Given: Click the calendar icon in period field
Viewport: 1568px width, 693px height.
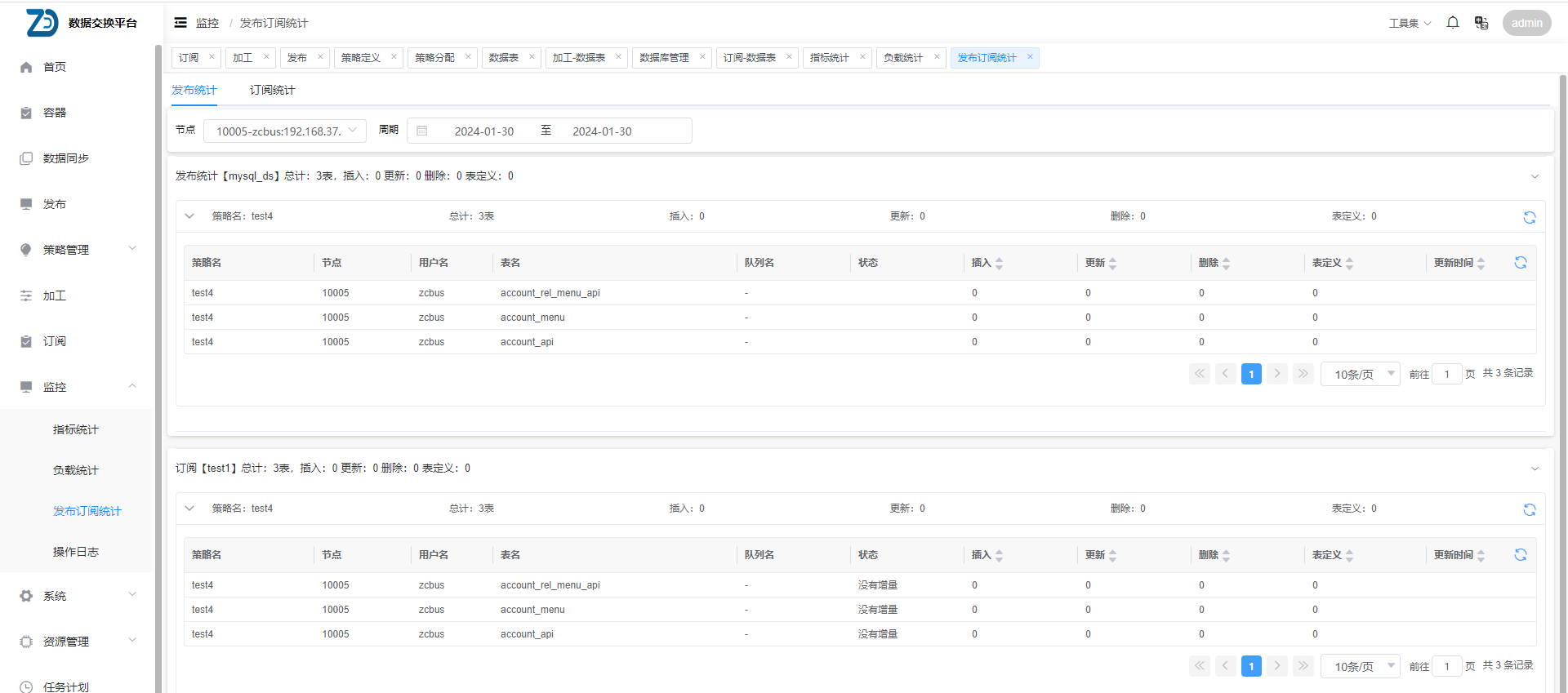Looking at the screenshot, I should (x=422, y=131).
